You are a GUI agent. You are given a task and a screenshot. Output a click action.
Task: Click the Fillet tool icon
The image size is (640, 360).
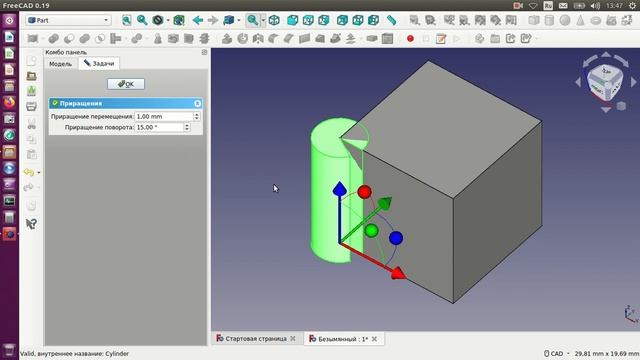click(273, 39)
